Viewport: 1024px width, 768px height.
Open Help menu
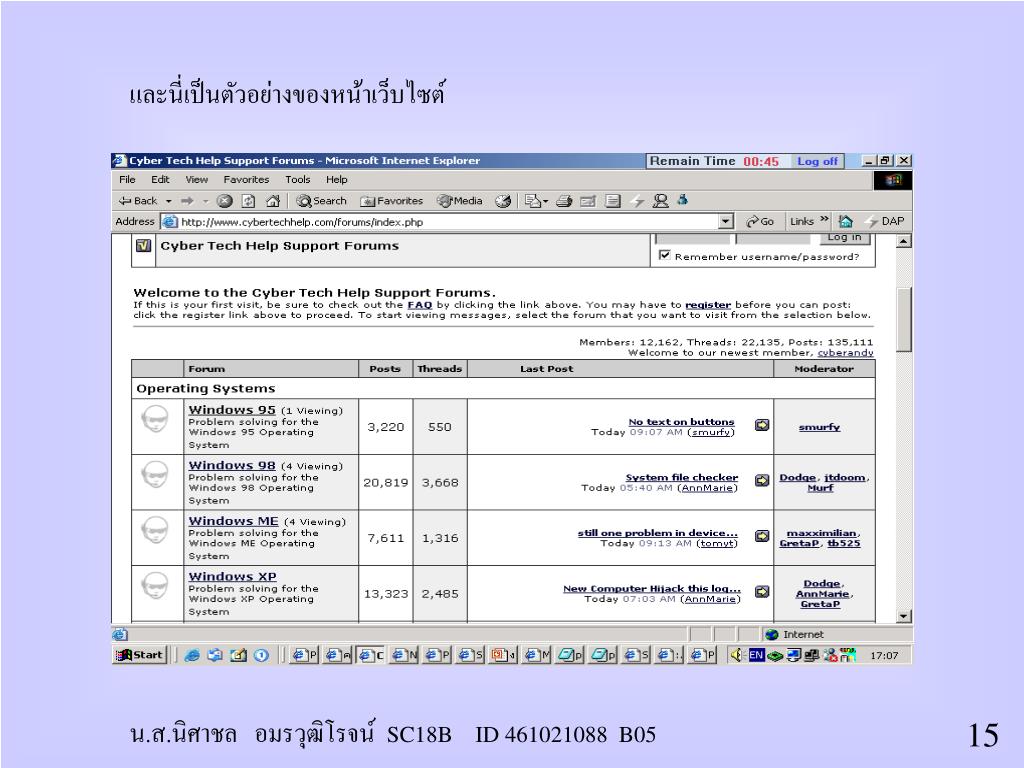[x=337, y=180]
